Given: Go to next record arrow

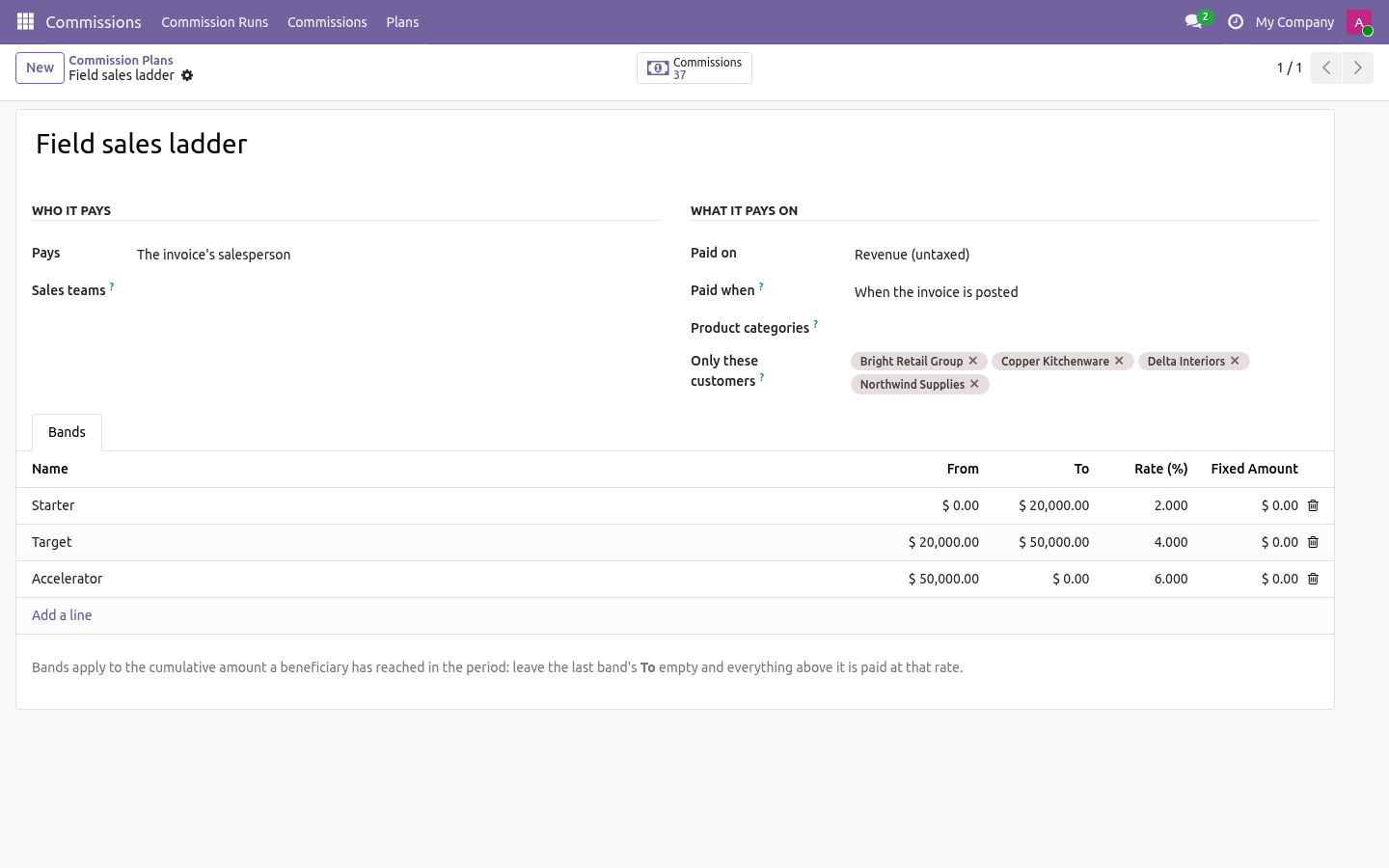Looking at the screenshot, I should click(x=1357, y=68).
